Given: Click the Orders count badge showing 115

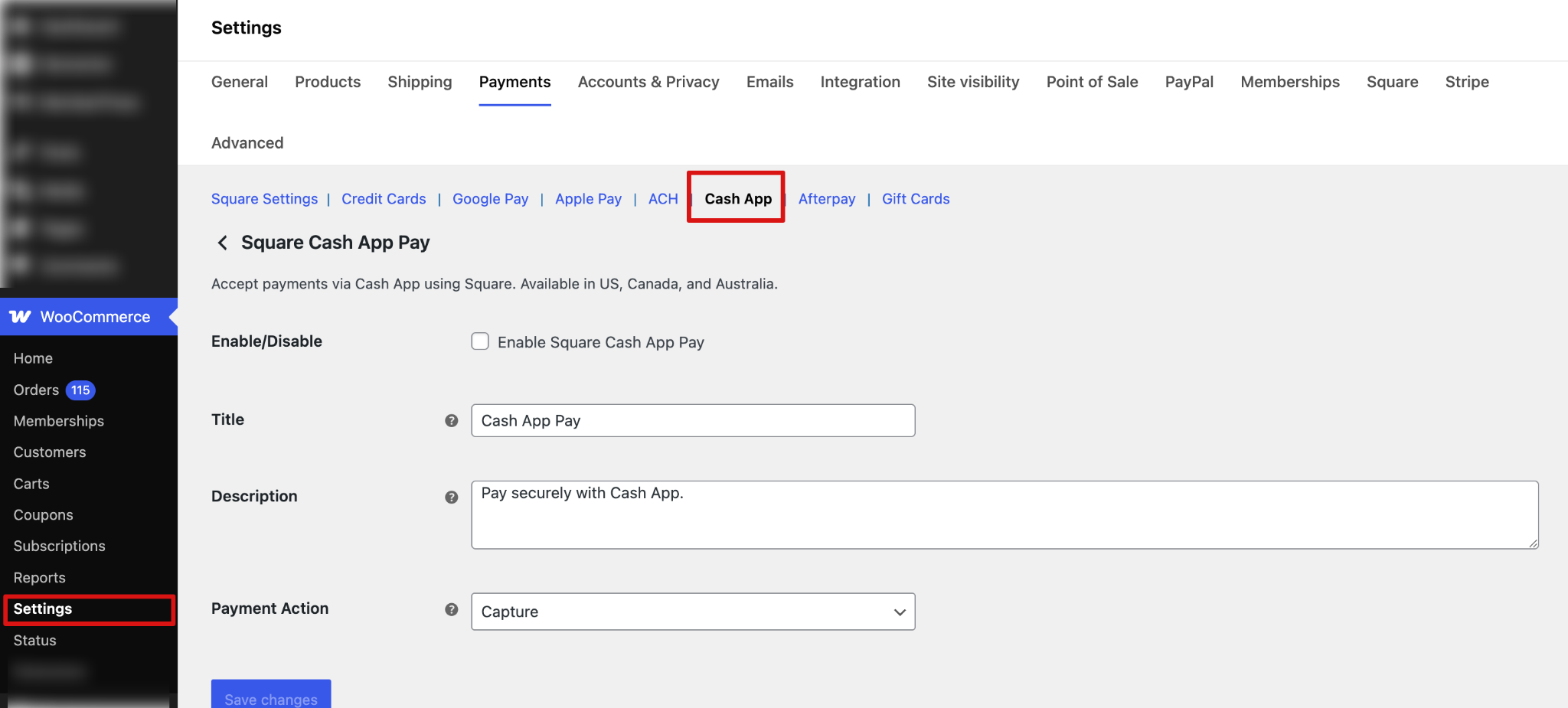Looking at the screenshot, I should pos(80,390).
